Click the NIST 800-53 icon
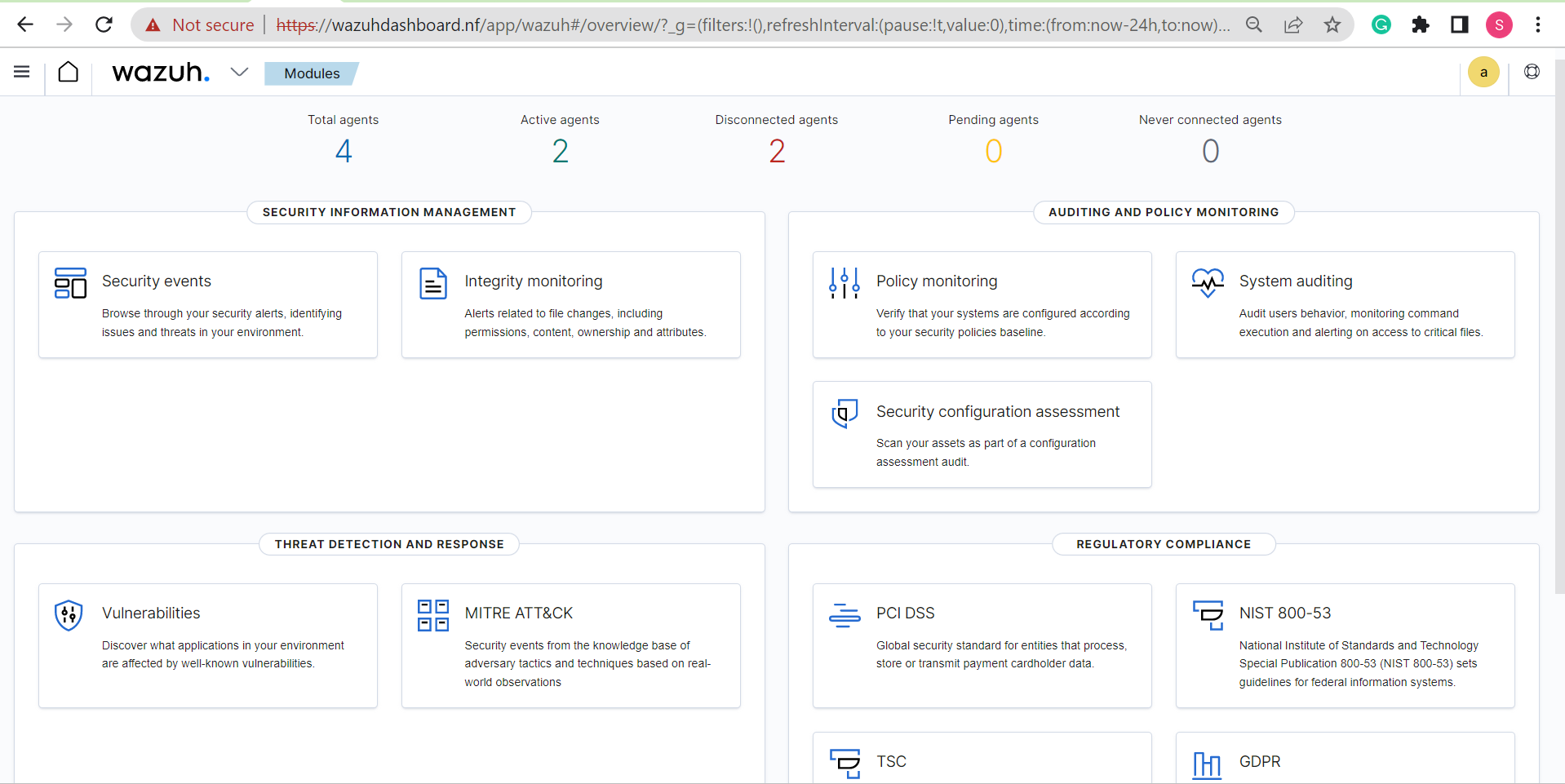The width and height of the screenshot is (1565, 784). click(1208, 615)
